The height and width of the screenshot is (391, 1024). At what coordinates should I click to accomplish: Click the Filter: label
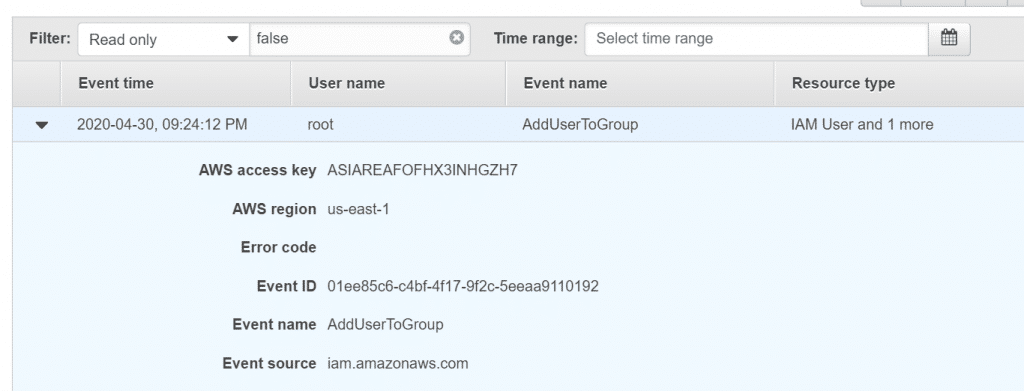point(50,39)
